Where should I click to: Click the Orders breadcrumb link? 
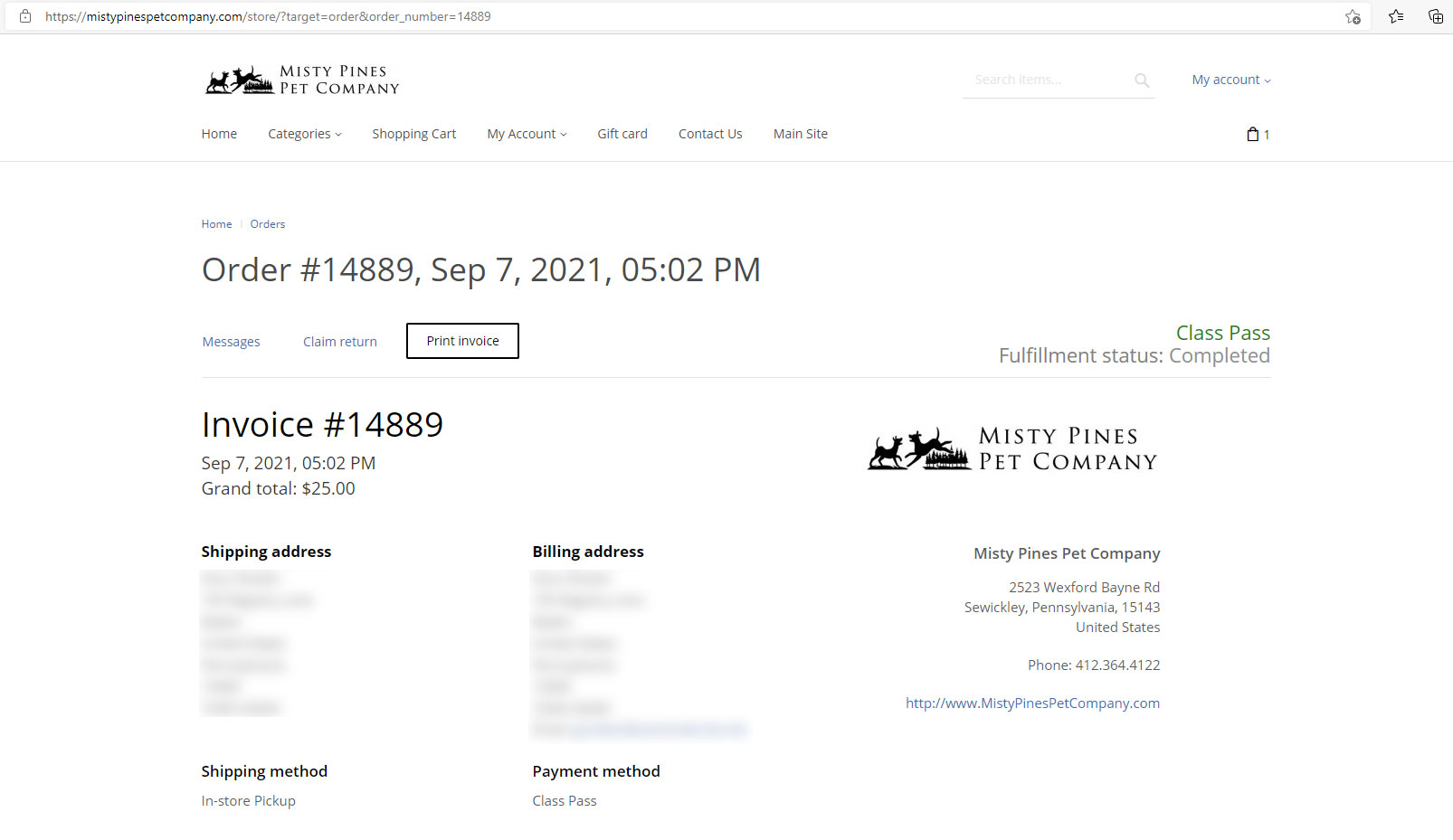268,224
